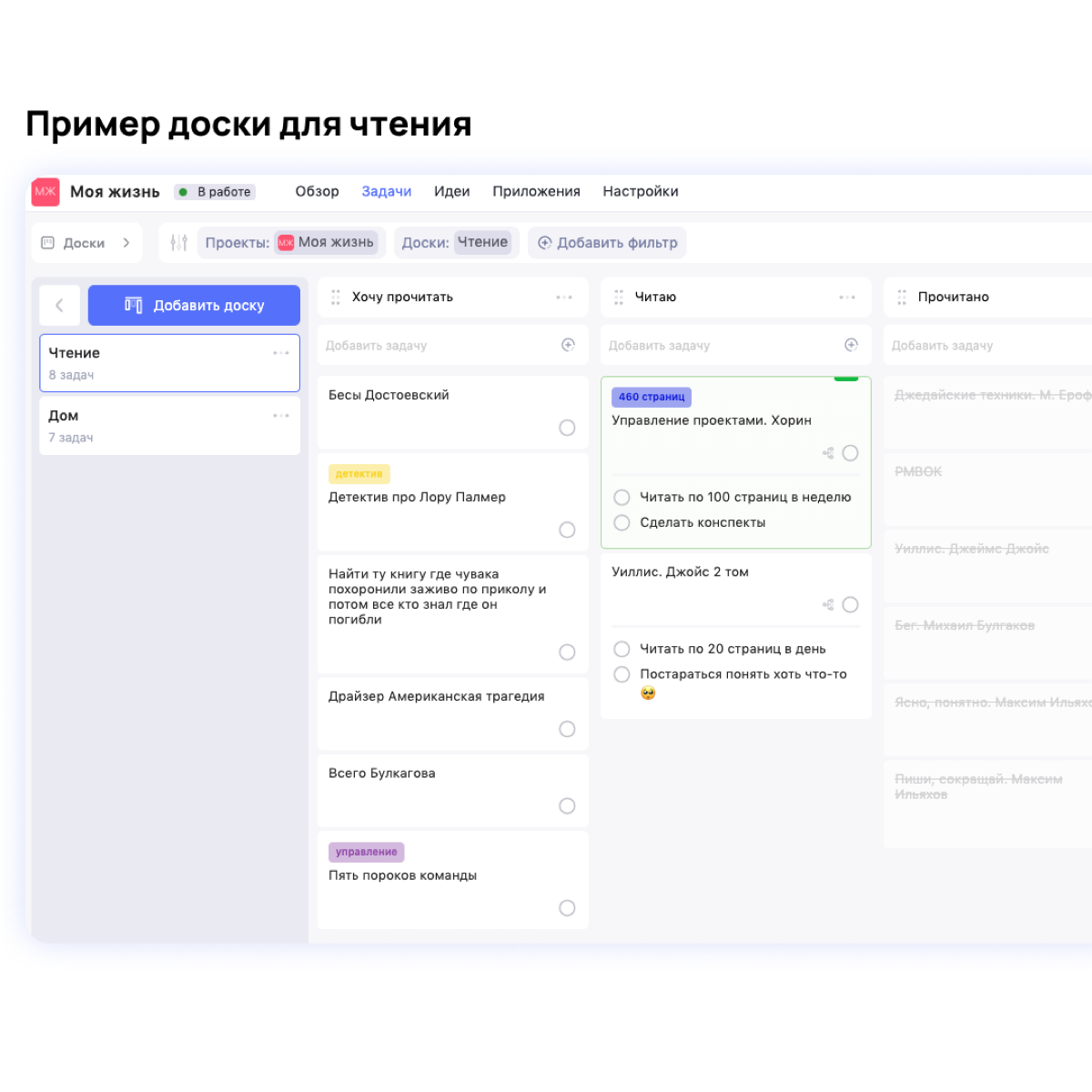The width and height of the screenshot is (1092, 1092).
Task: Open completed card Ясно, понятно. Максим
Action: point(988,721)
